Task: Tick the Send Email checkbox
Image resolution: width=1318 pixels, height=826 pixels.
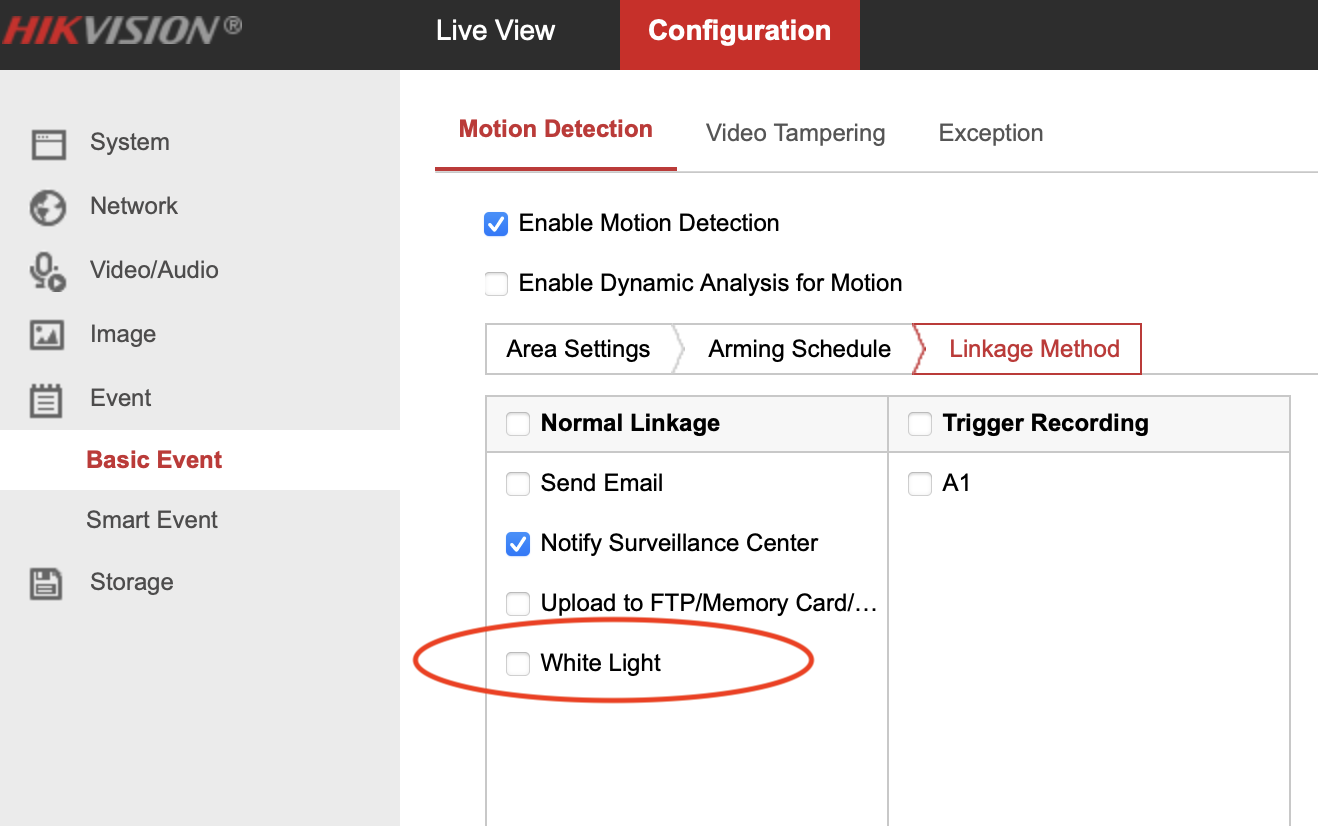Action: point(518,484)
